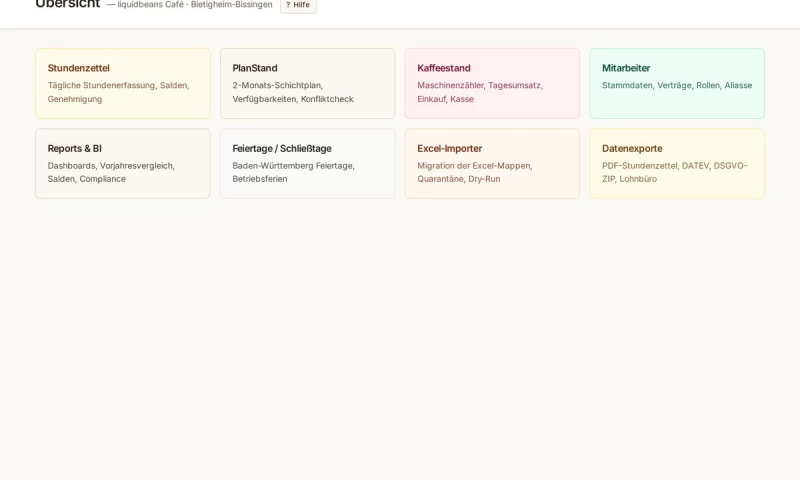
Task: Click the 'liquidbeans Café · Bietigheim-Bissingen' subtitle
Action: click(194, 5)
